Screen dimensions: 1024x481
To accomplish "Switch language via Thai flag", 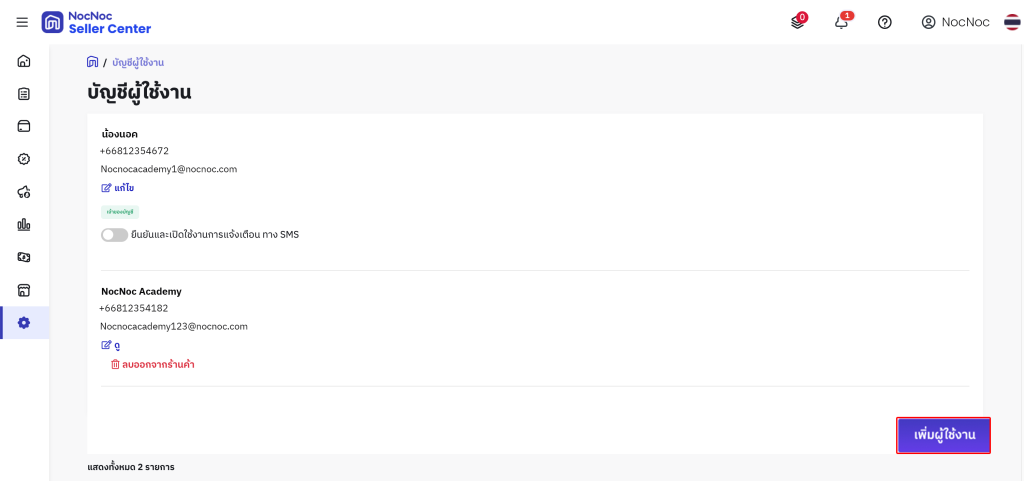I will (x=1012, y=22).
